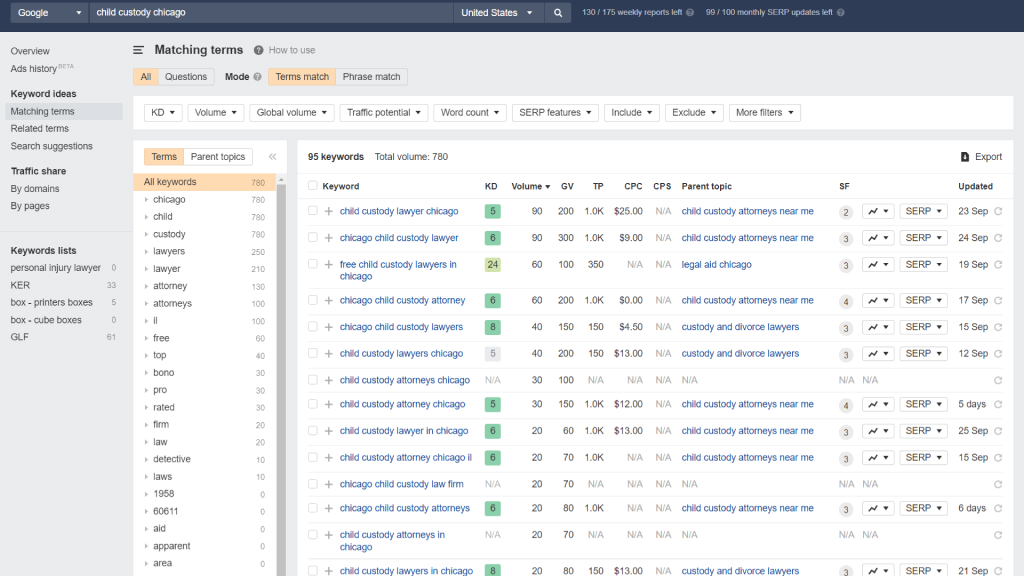Add chicago child custody lawyer to a keyword list

point(330,237)
